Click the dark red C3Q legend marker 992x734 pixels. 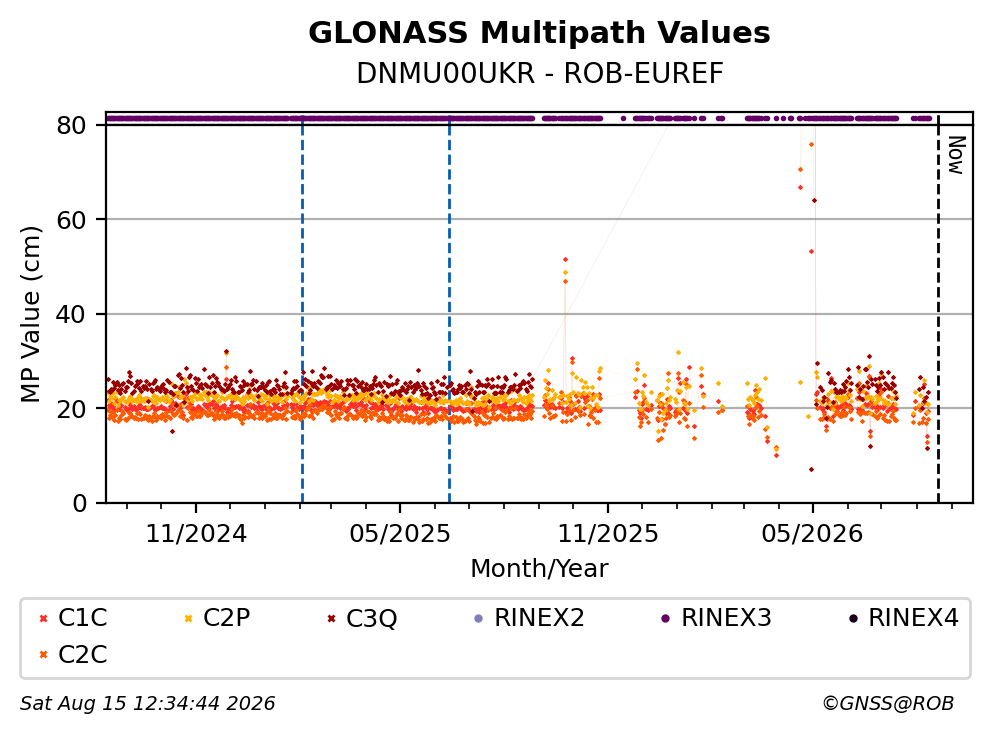click(x=332, y=618)
